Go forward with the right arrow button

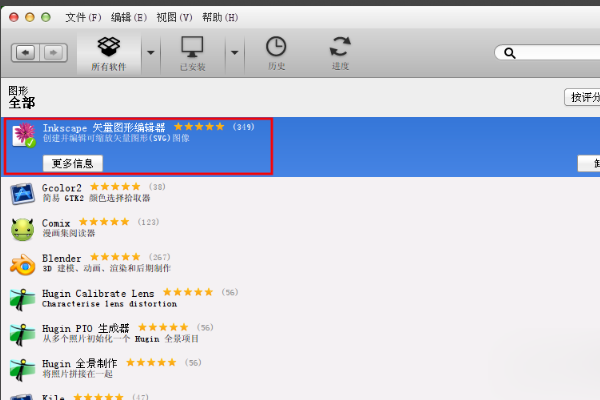pyautogui.click(x=53, y=52)
